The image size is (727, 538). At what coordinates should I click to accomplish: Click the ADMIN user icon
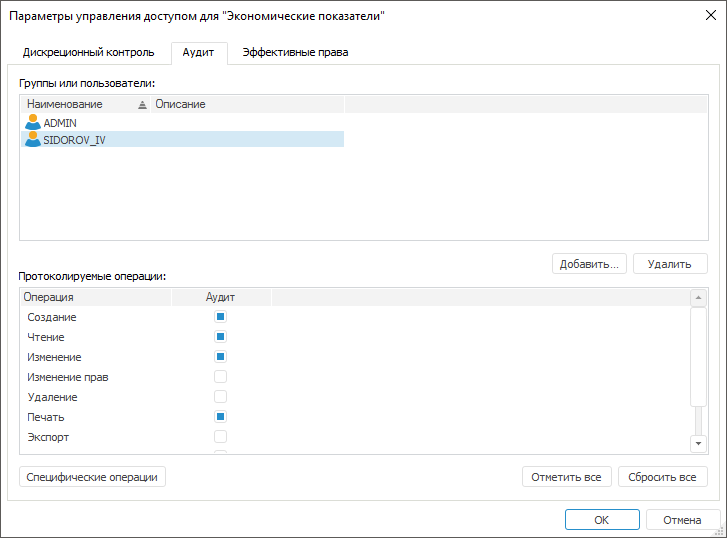tap(33, 122)
